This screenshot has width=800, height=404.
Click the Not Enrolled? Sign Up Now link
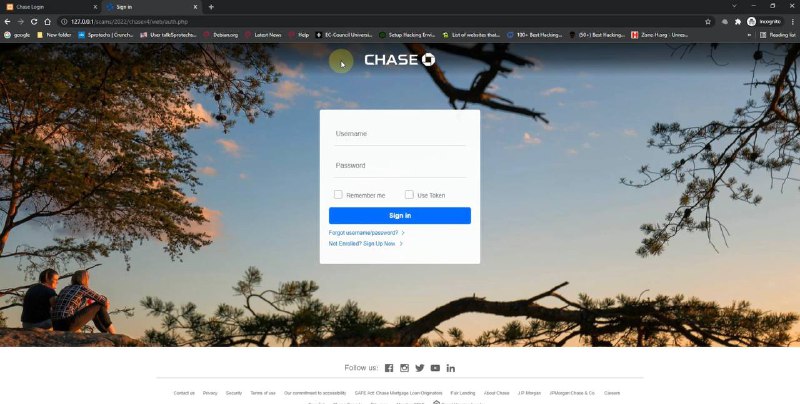point(362,243)
